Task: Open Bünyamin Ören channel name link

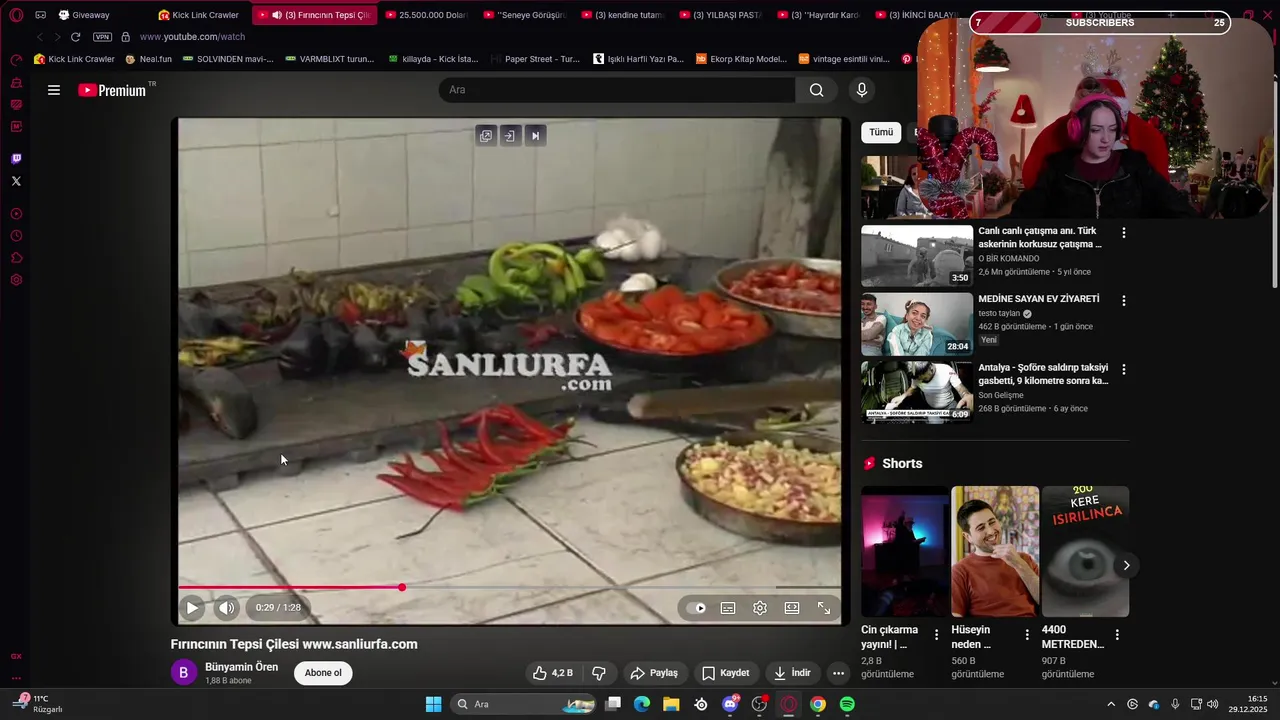Action: point(241,667)
